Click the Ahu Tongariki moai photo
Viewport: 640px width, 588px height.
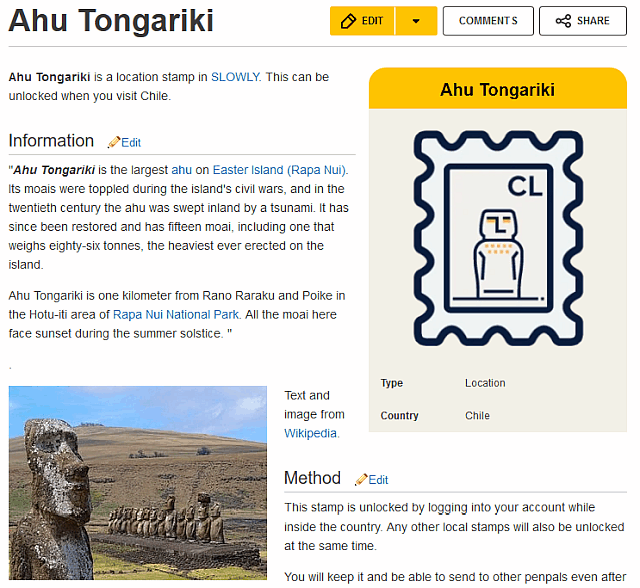tap(138, 483)
